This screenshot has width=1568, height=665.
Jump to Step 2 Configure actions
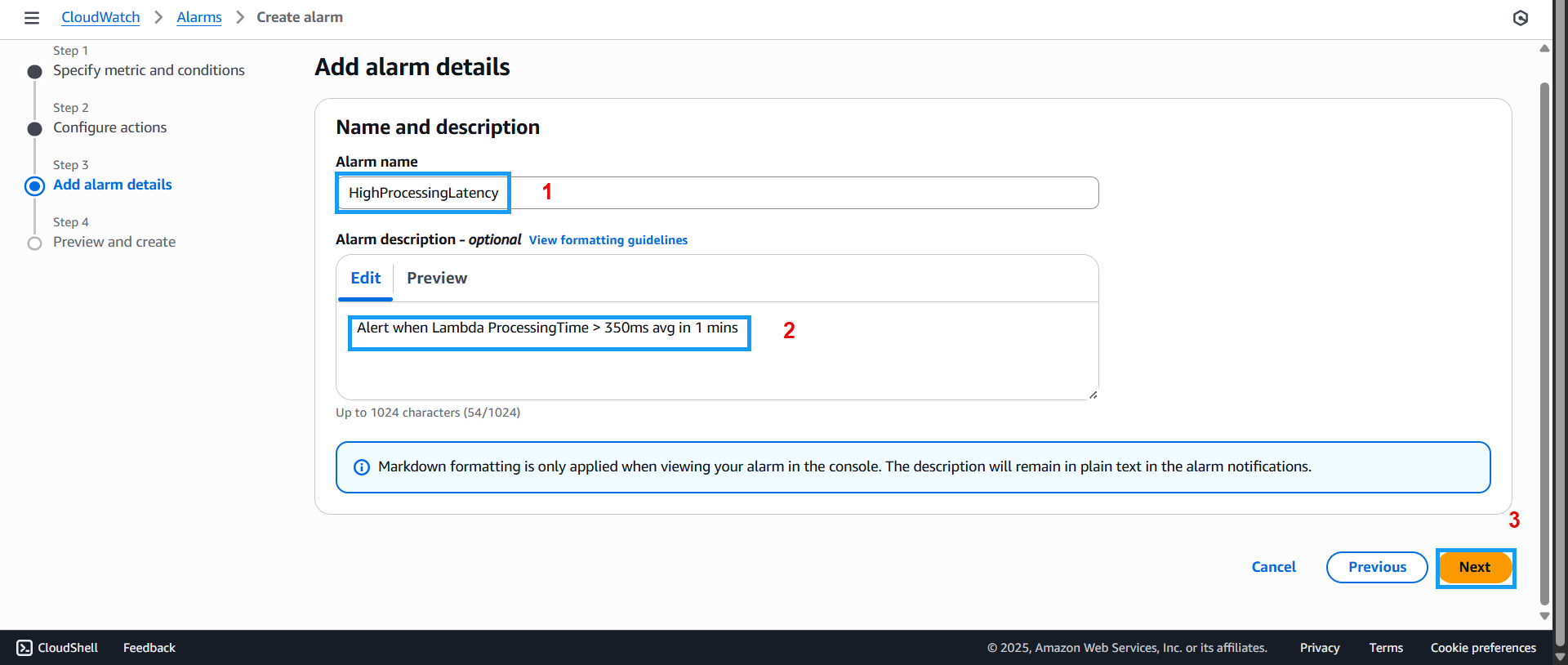coord(109,127)
